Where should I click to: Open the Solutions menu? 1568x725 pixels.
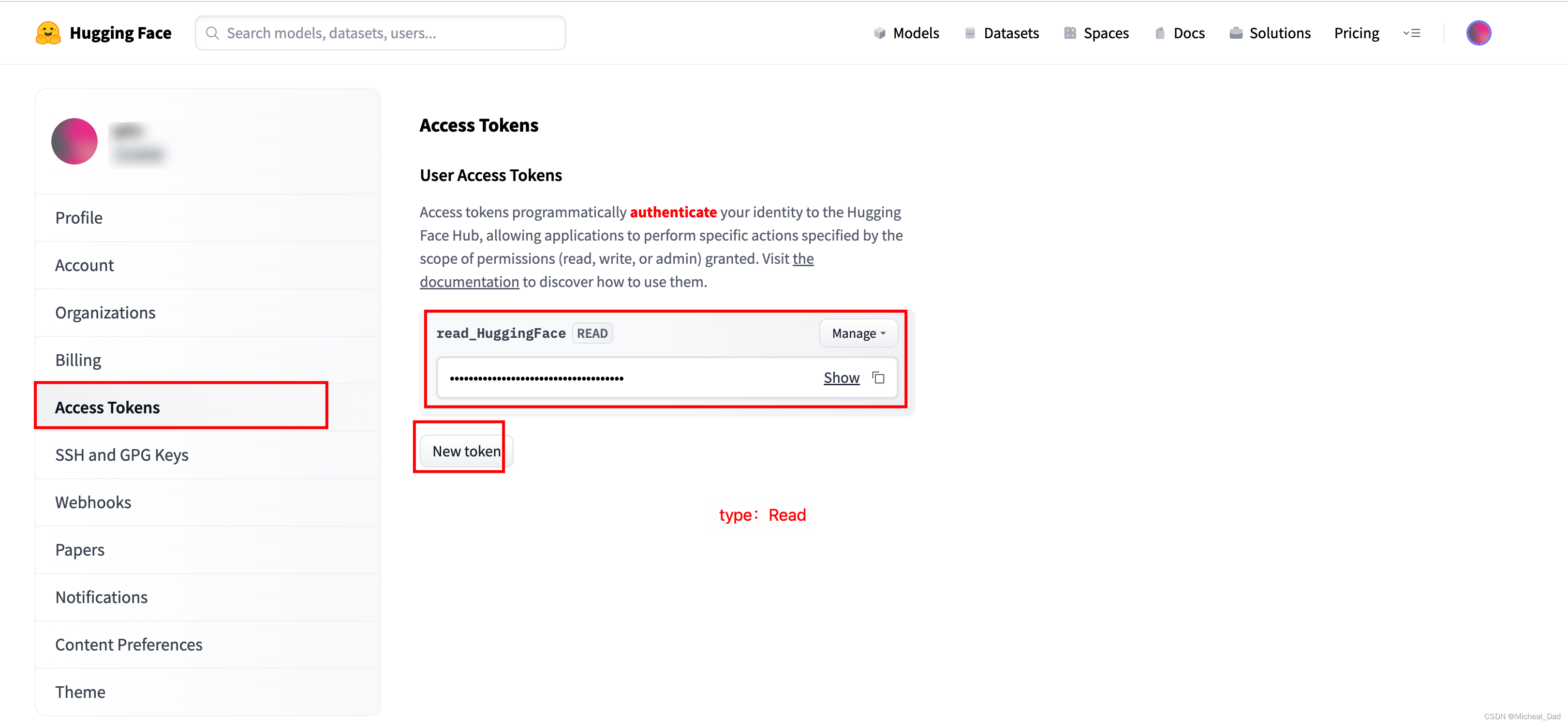(x=1270, y=33)
